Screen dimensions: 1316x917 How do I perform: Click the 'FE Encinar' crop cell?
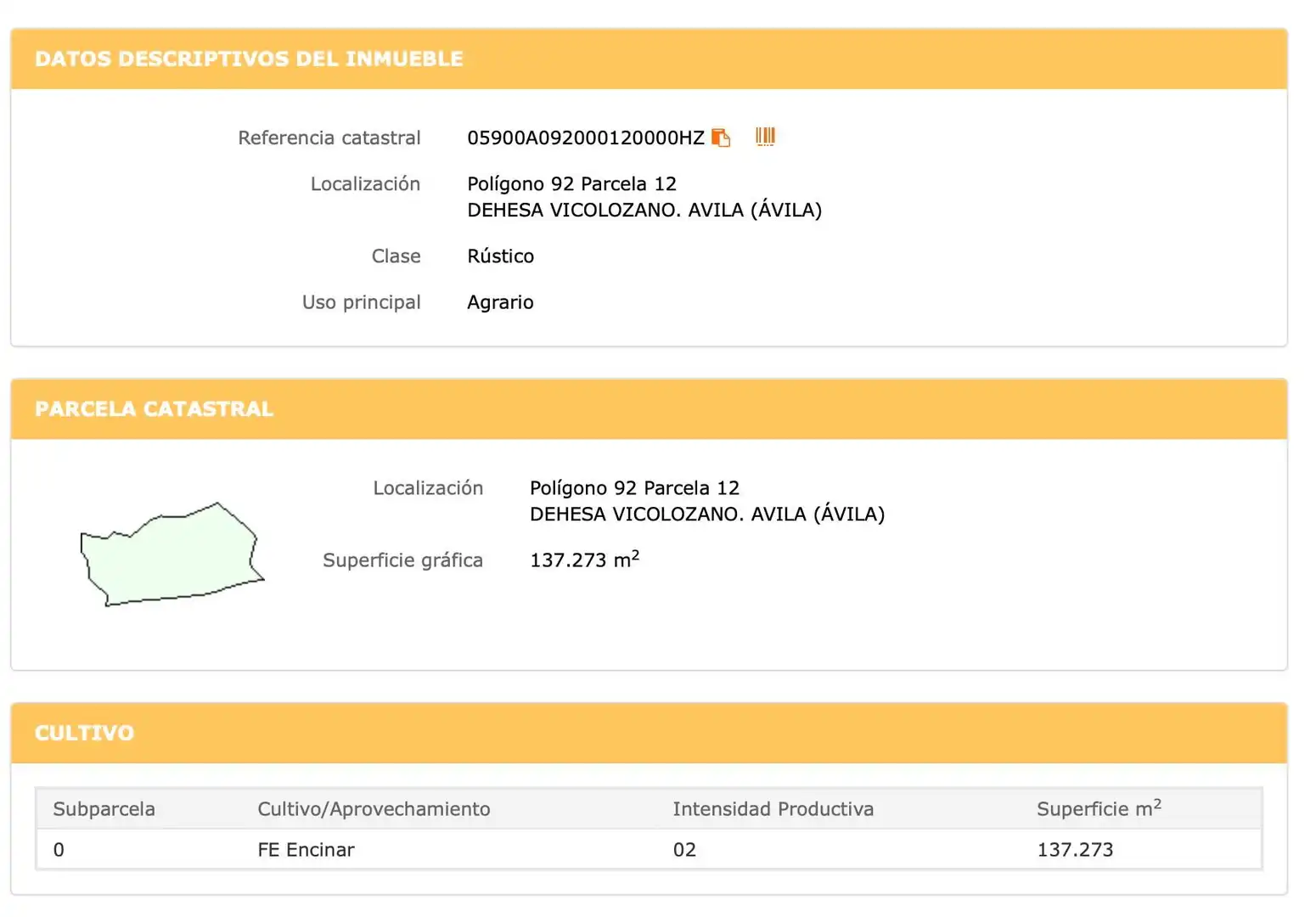click(306, 850)
